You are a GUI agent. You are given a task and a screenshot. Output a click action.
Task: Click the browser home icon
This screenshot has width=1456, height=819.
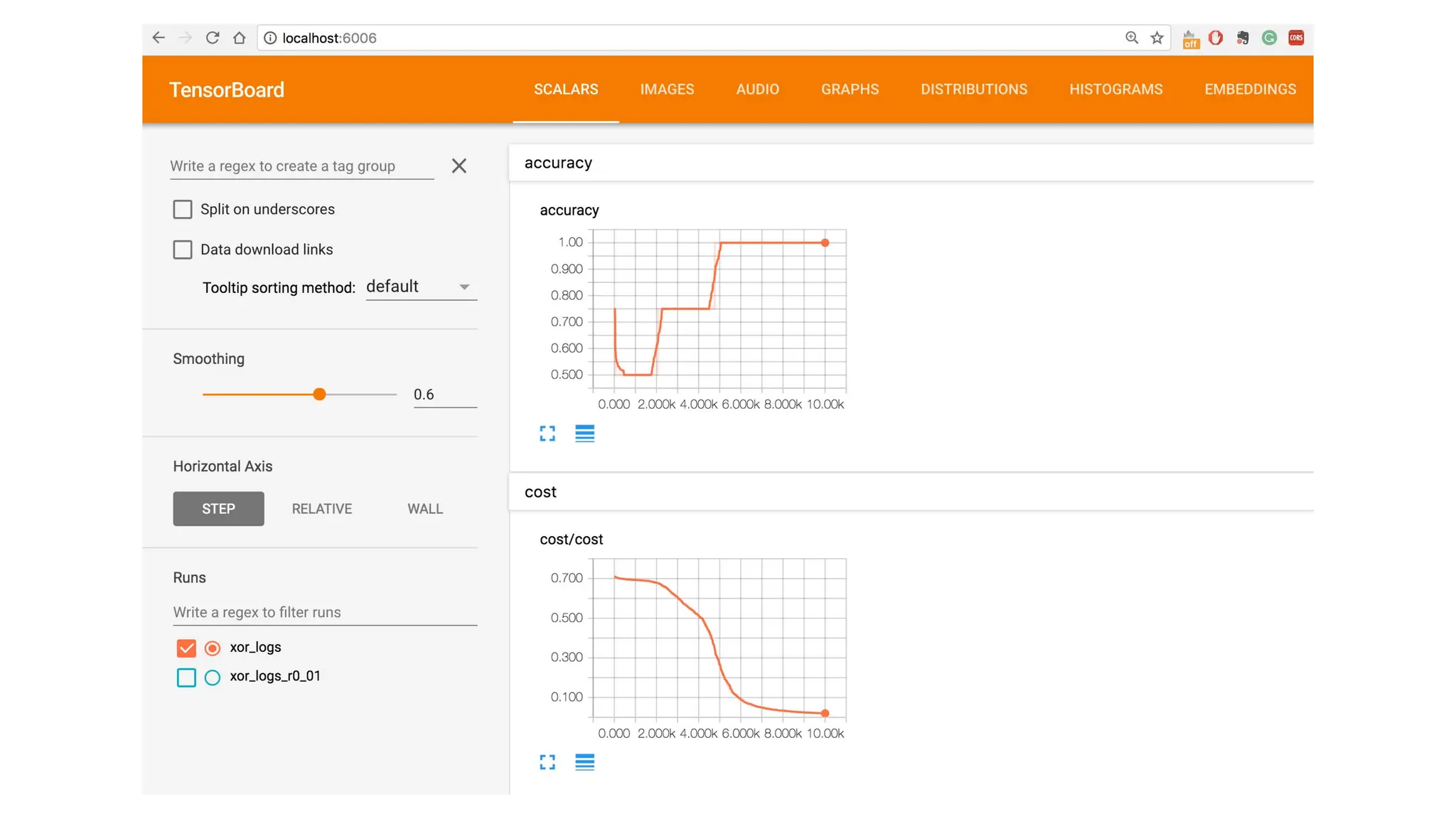click(x=240, y=38)
